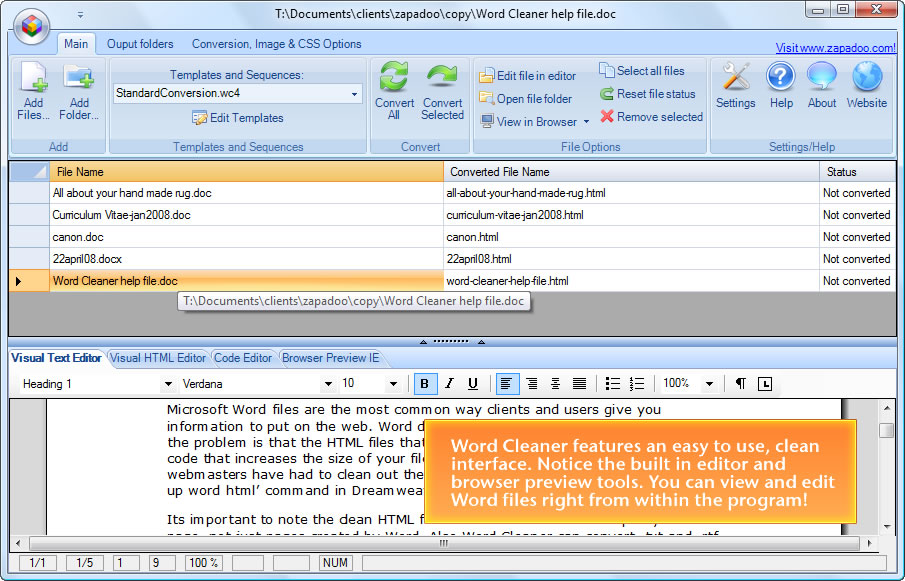This screenshot has height=581, width=905.
Task: Toggle bold formatting in the editor
Action: pos(425,384)
